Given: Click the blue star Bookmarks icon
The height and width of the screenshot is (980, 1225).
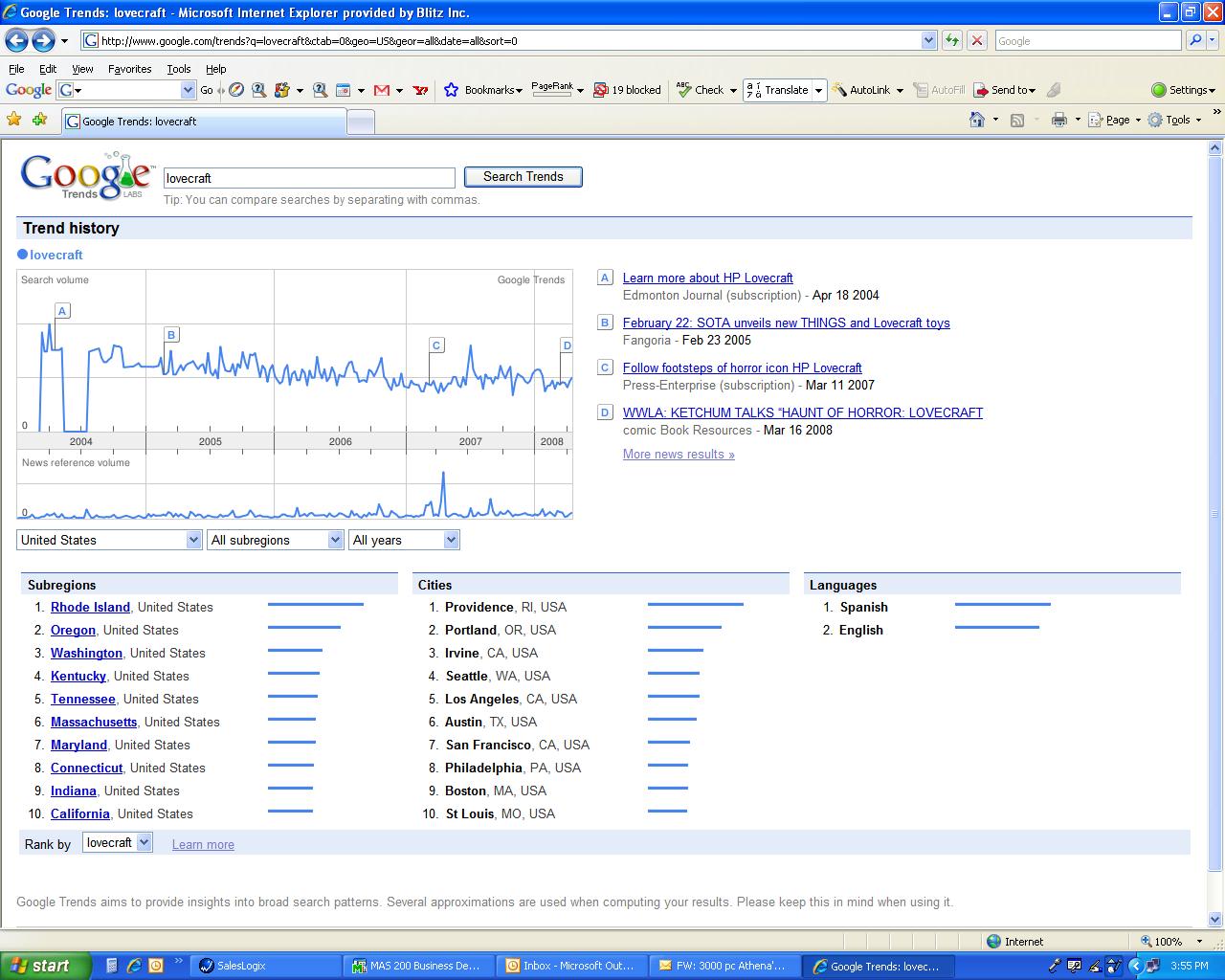Looking at the screenshot, I should point(452,90).
